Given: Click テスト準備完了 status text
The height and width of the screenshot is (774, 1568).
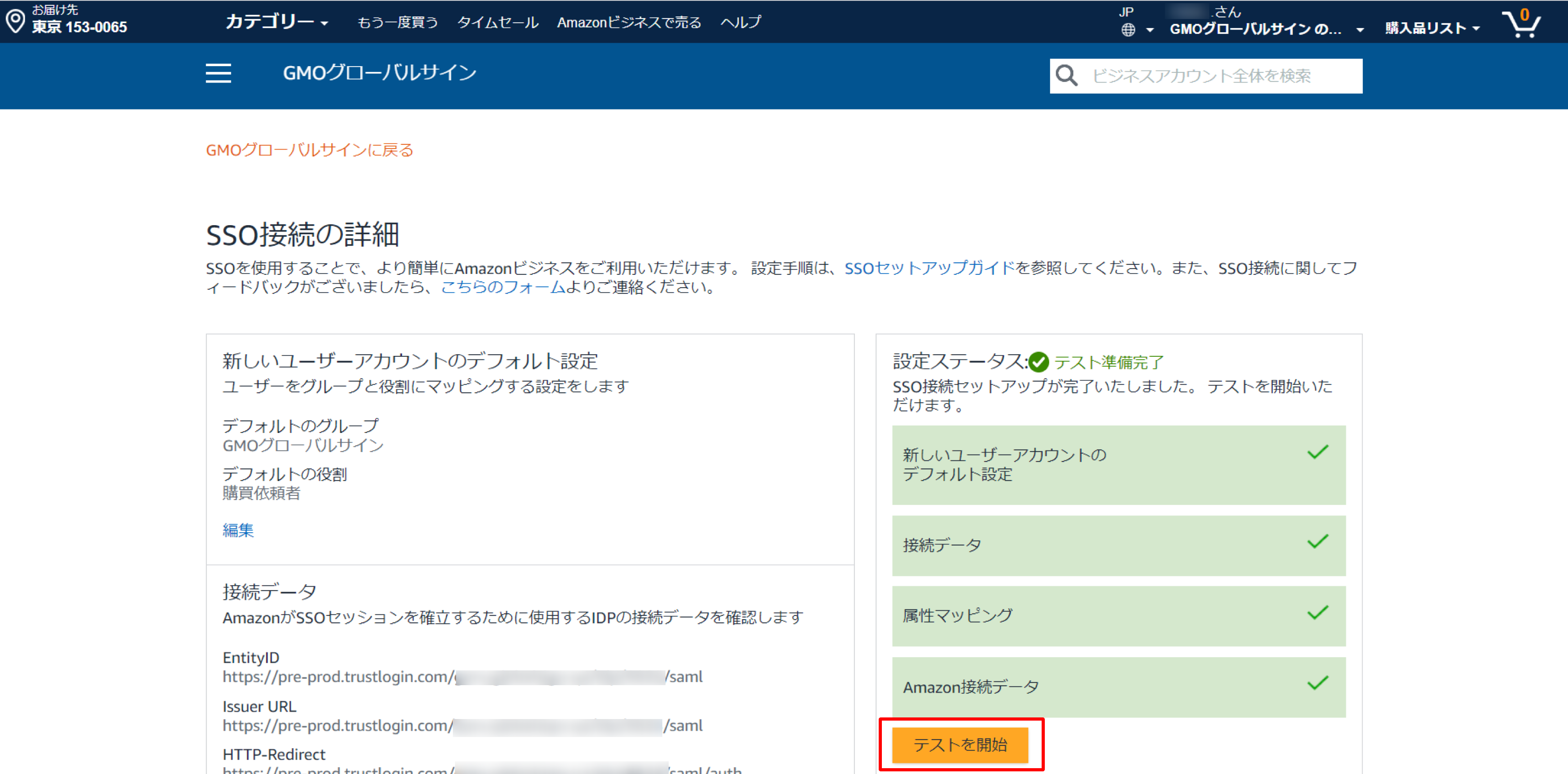Looking at the screenshot, I should 1108,363.
